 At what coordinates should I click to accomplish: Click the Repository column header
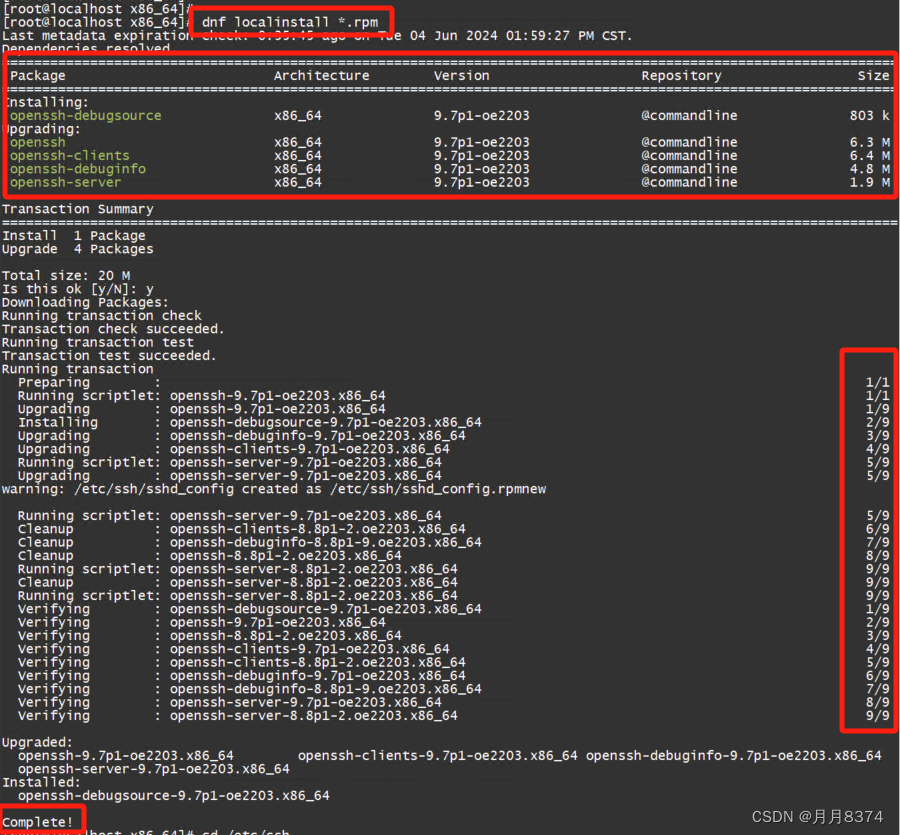[x=681, y=75]
